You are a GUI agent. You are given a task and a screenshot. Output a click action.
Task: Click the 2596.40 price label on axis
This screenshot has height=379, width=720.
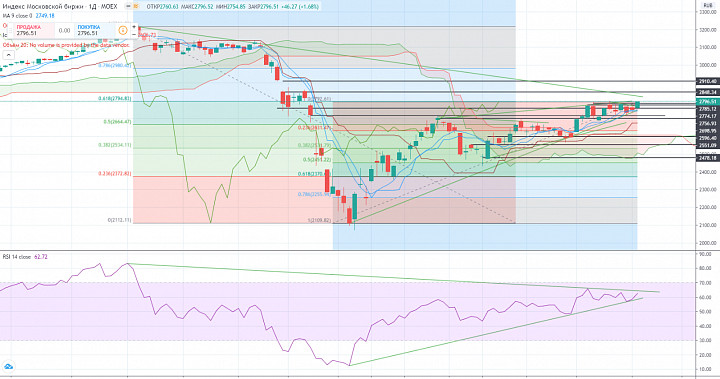[708, 138]
